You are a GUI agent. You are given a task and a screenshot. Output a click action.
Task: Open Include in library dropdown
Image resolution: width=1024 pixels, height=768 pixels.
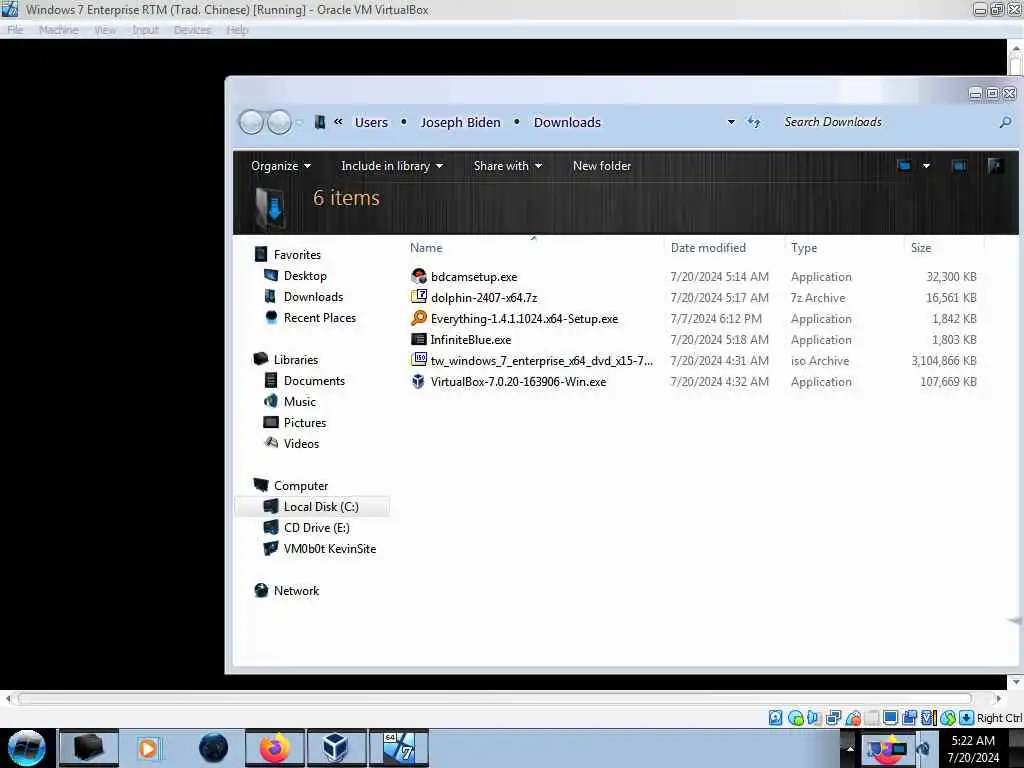392,166
